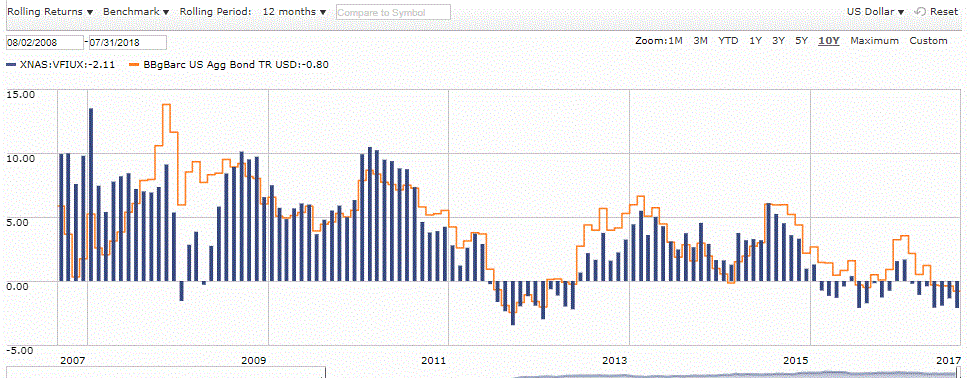
Task: Click the Reset undo arrow icon
Action: pyautogui.click(x=921, y=12)
